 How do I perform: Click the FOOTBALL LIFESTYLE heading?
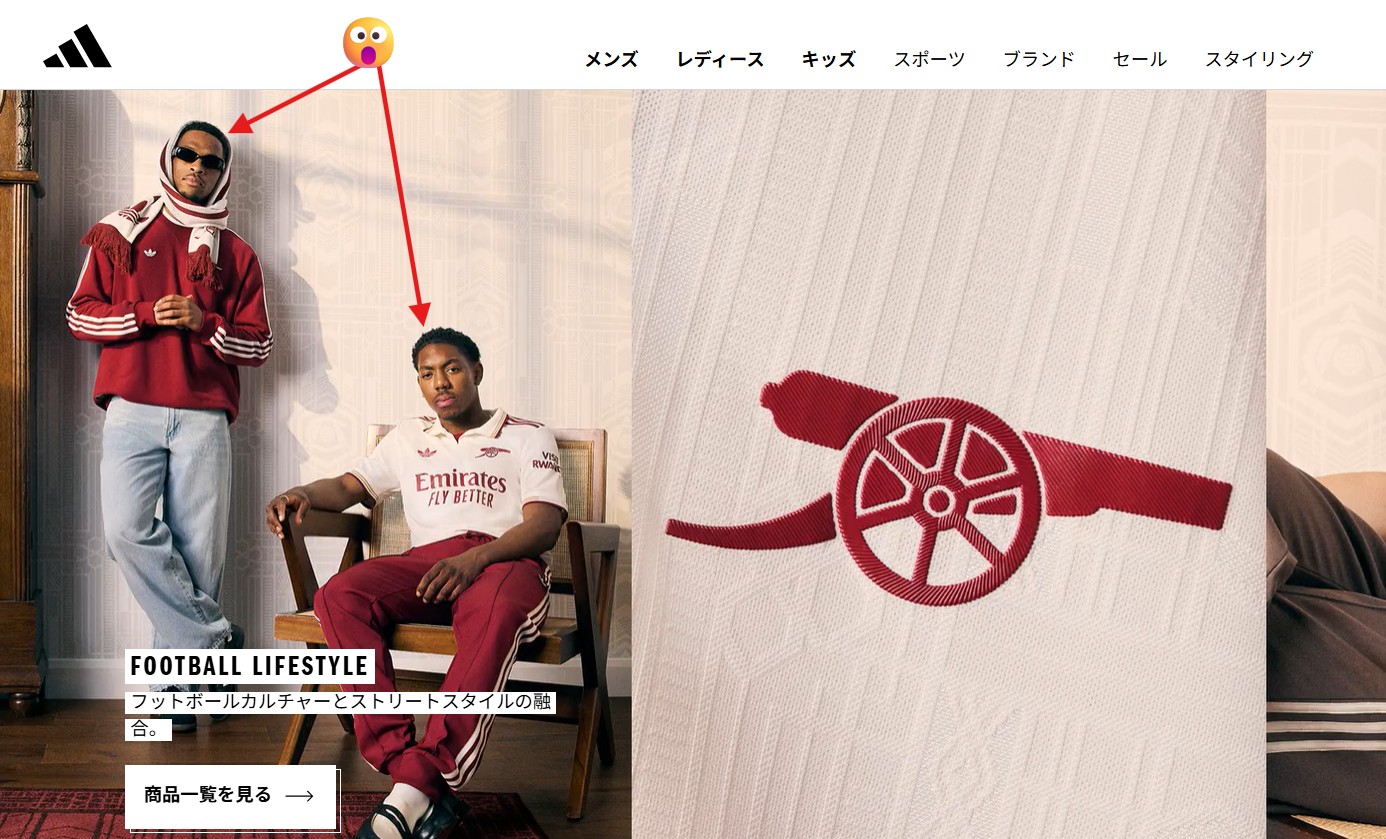250,666
